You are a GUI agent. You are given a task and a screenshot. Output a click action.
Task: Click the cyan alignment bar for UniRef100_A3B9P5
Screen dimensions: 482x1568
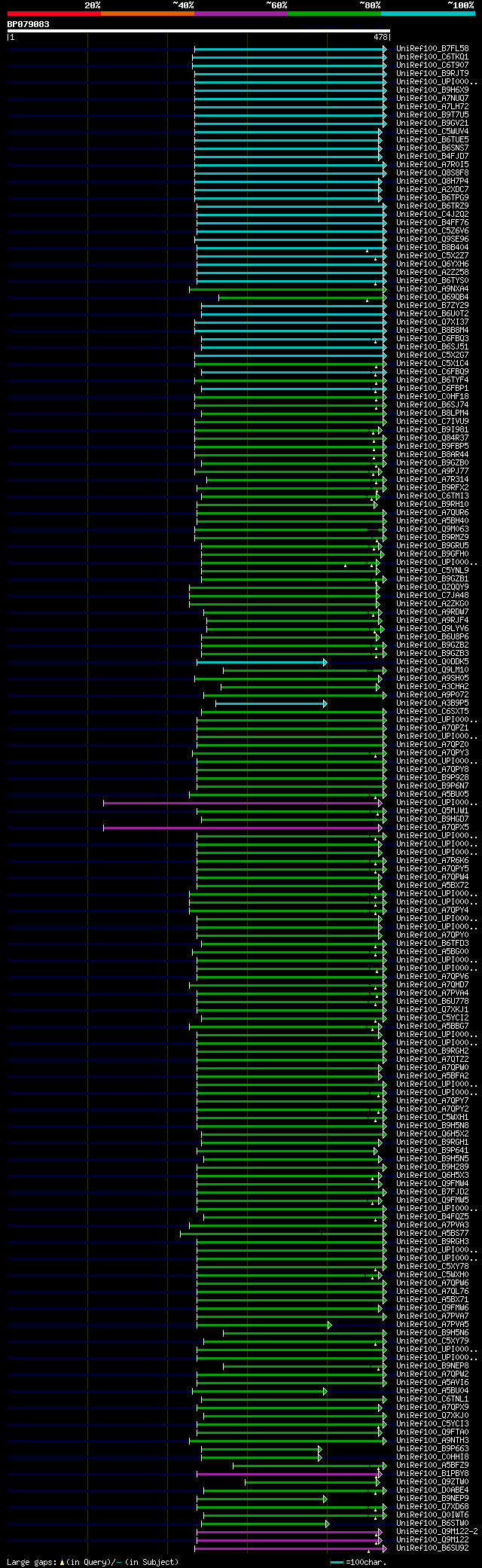[x=271, y=703]
